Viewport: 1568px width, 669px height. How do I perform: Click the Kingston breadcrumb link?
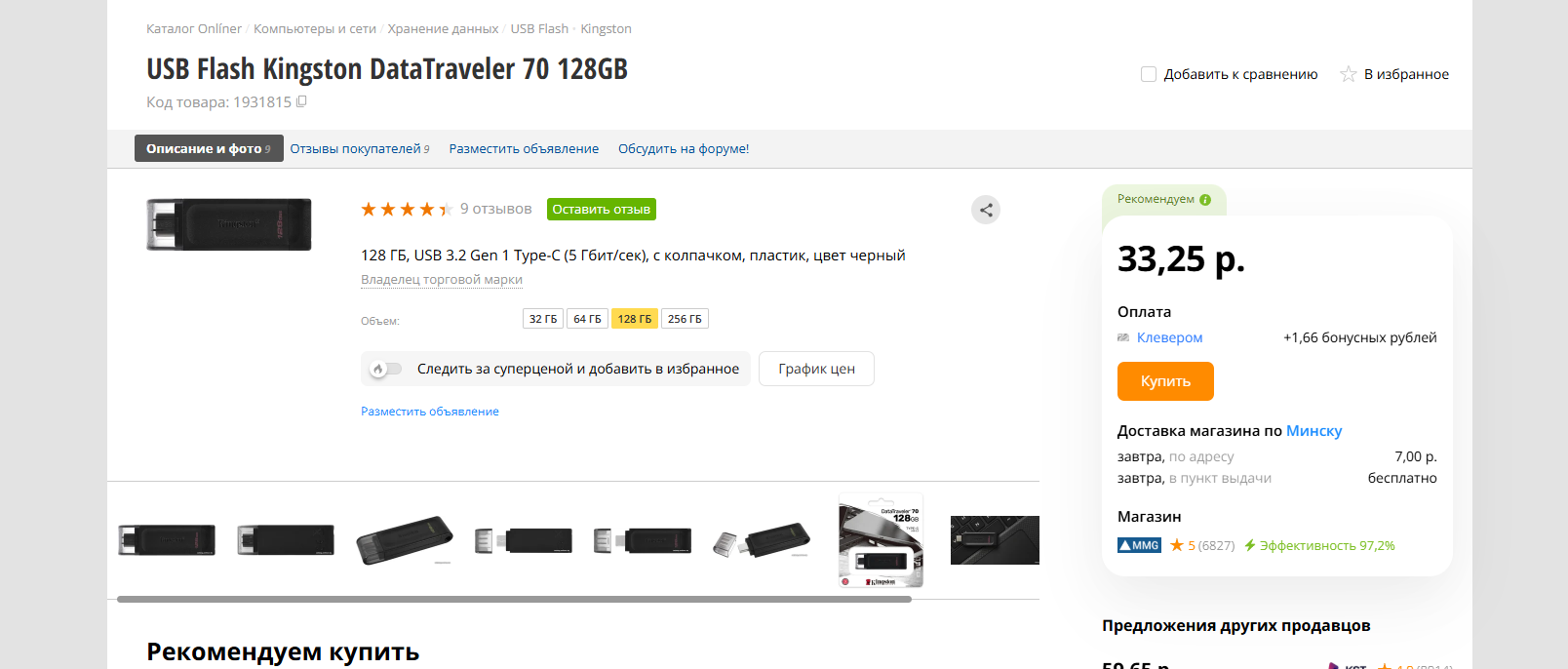coord(606,28)
